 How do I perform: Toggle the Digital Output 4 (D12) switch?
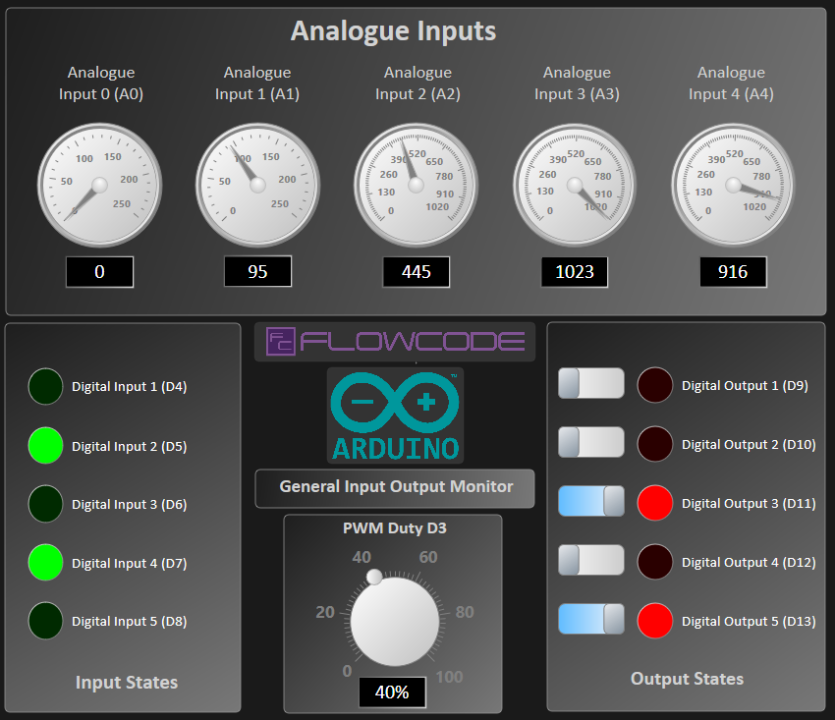[591, 560]
